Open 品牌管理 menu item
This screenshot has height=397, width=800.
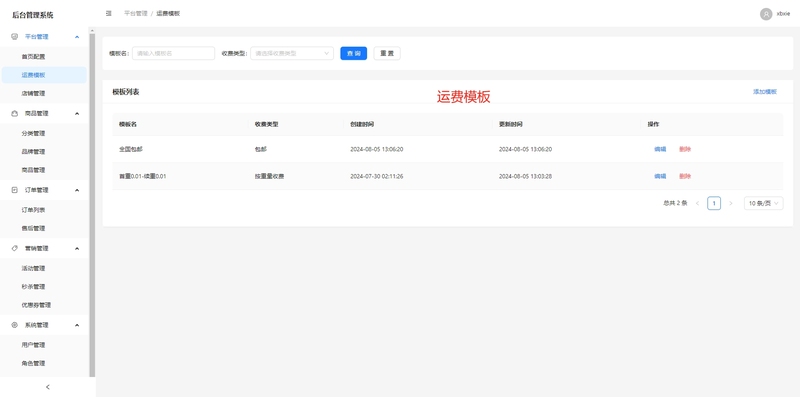(x=33, y=152)
